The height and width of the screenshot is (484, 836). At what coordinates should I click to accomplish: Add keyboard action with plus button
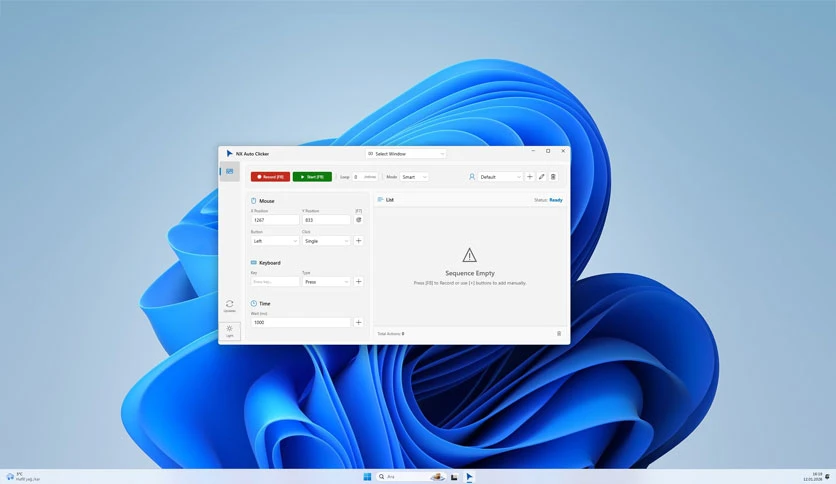(x=359, y=281)
